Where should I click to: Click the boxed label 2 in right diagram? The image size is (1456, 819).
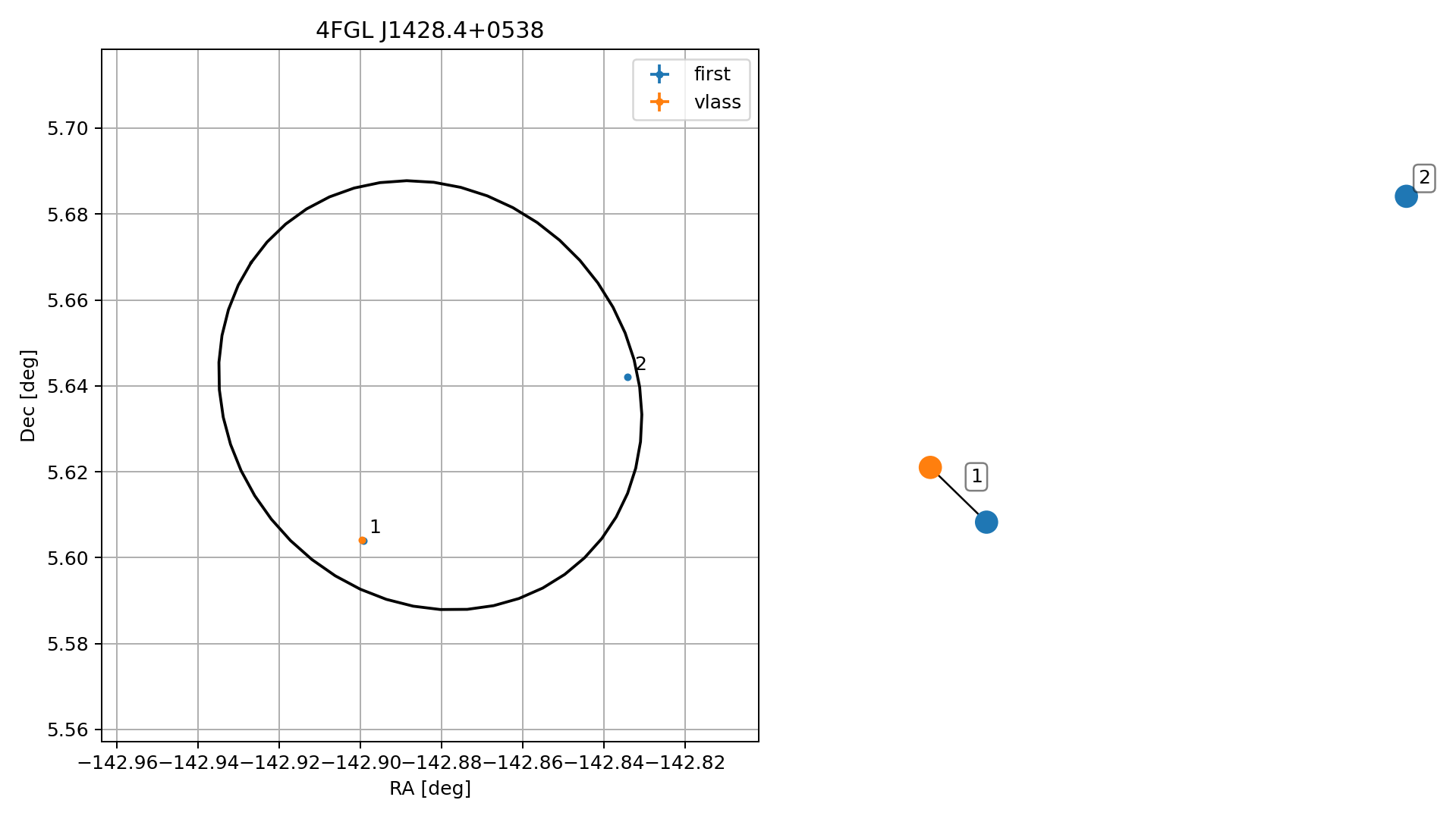[x=1424, y=178]
